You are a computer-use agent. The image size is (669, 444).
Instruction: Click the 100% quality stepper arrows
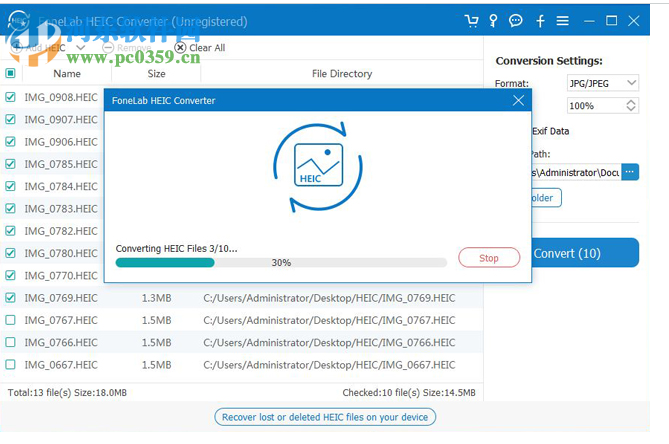click(x=631, y=105)
